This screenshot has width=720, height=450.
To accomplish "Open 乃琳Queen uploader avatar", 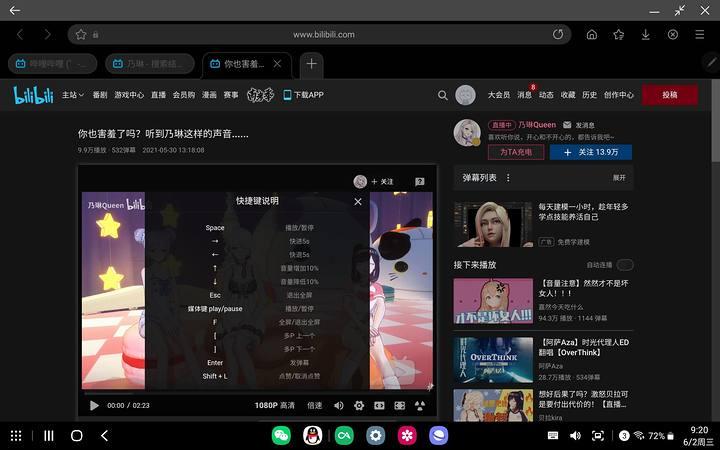I will click(x=467, y=133).
